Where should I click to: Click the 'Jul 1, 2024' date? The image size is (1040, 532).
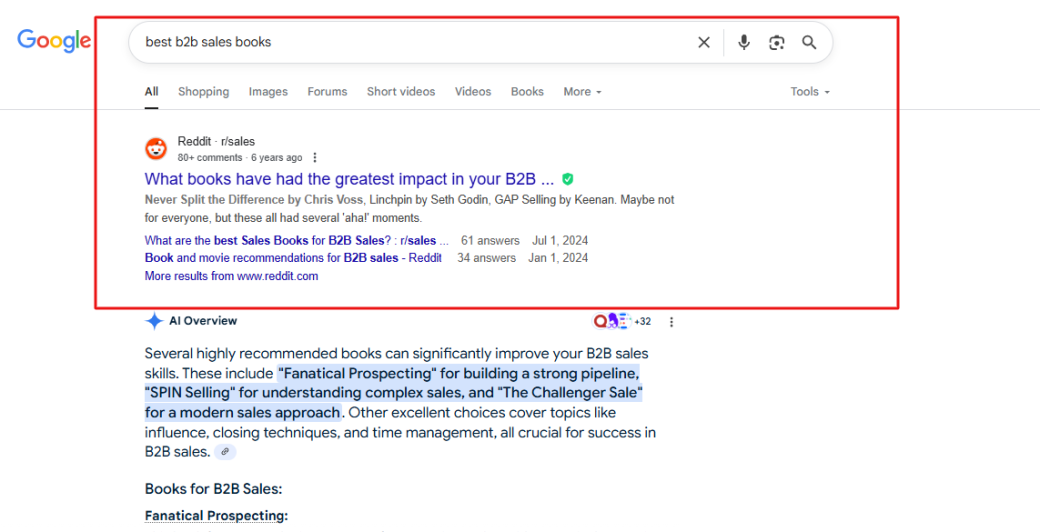[x=560, y=241]
